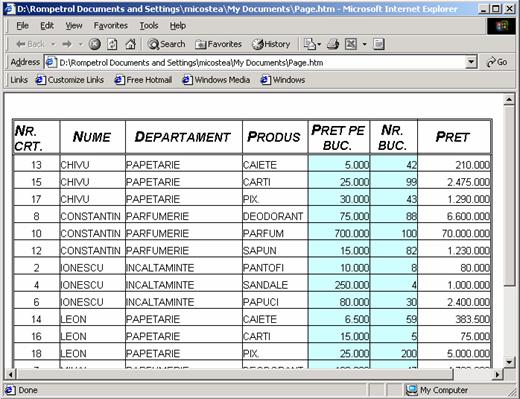The width and height of the screenshot is (520, 399).
Task: Open the Free Hotmail link
Action: 143,80
